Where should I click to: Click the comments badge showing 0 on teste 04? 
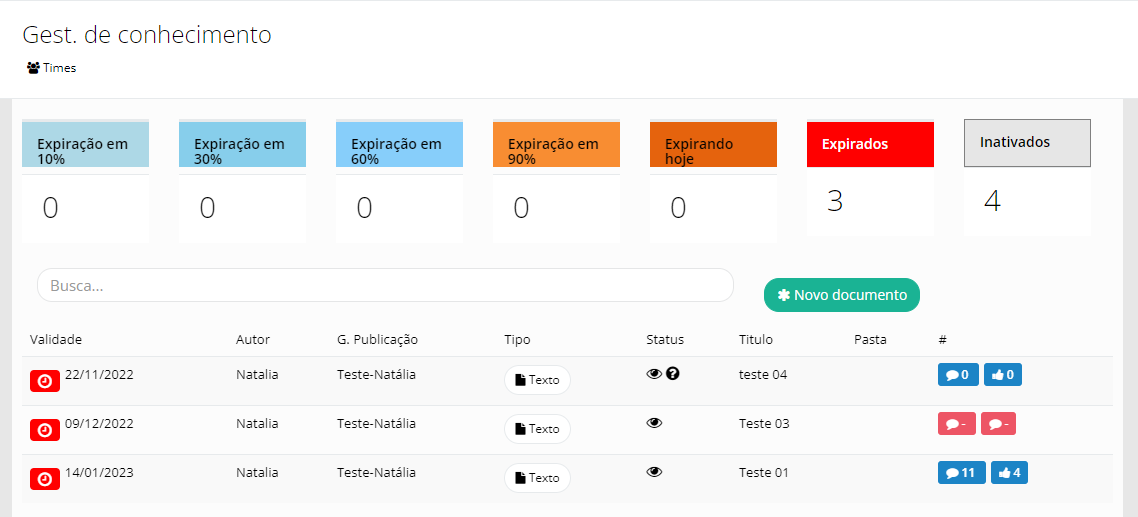coord(958,375)
